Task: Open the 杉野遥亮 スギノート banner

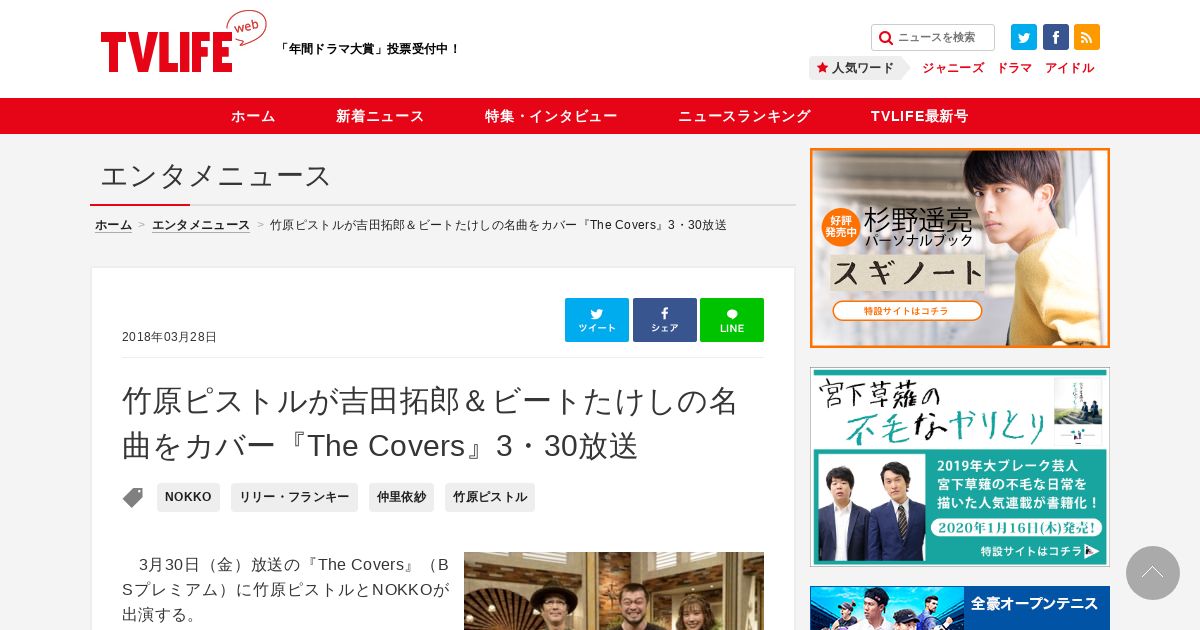Action: 960,248
